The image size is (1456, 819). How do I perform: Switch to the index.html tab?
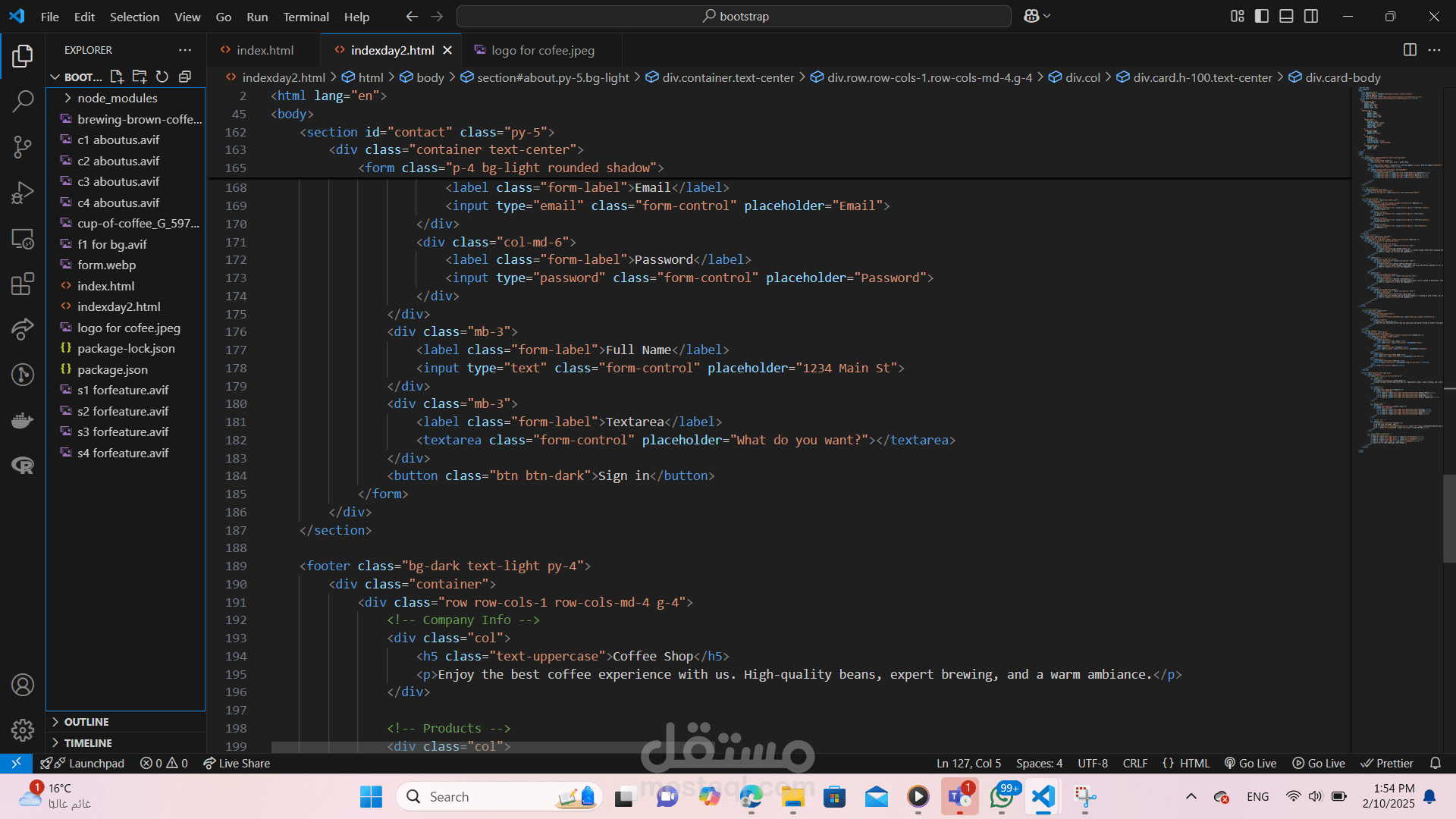coord(264,50)
